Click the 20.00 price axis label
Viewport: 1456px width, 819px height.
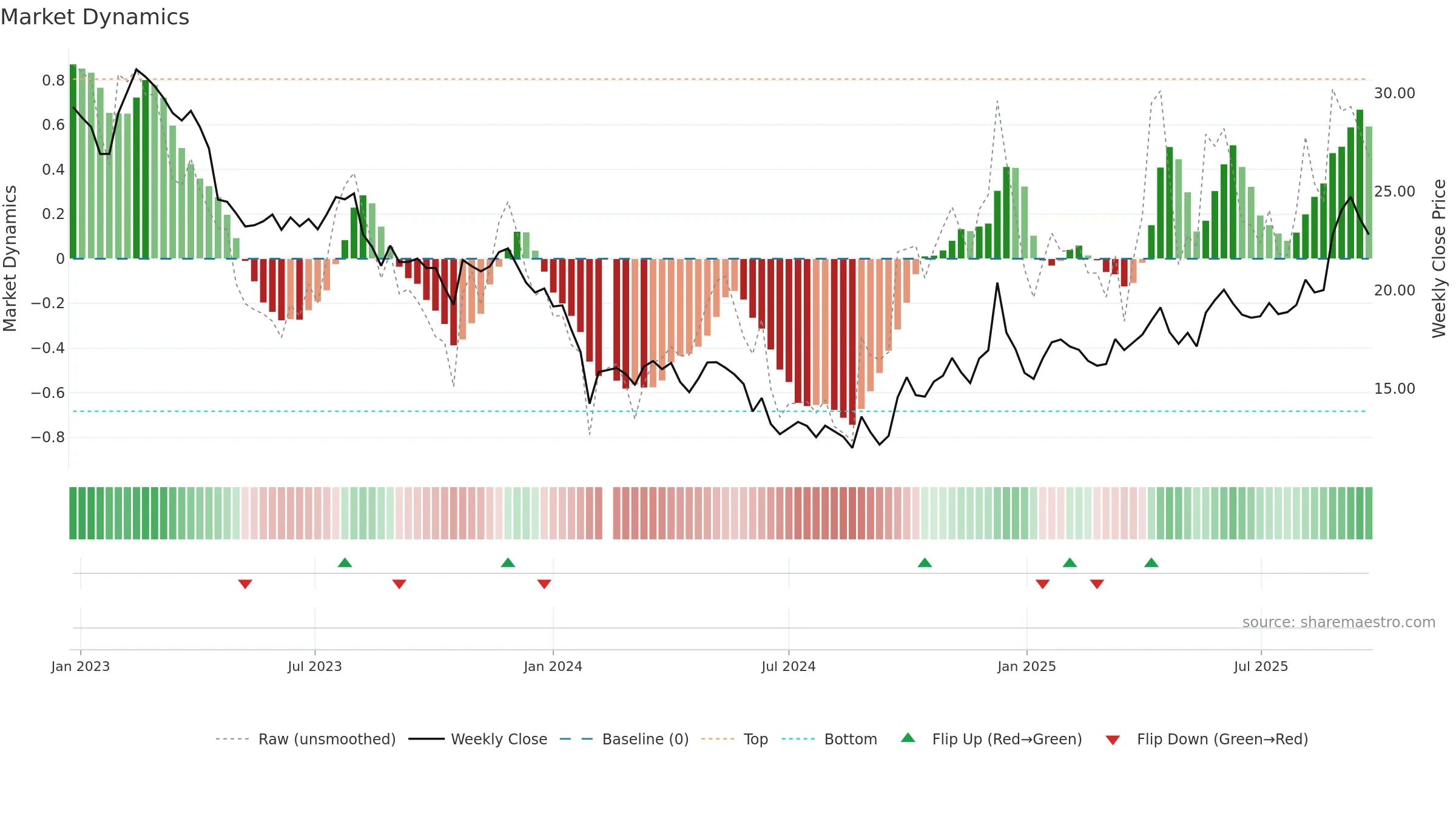click(x=1395, y=290)
